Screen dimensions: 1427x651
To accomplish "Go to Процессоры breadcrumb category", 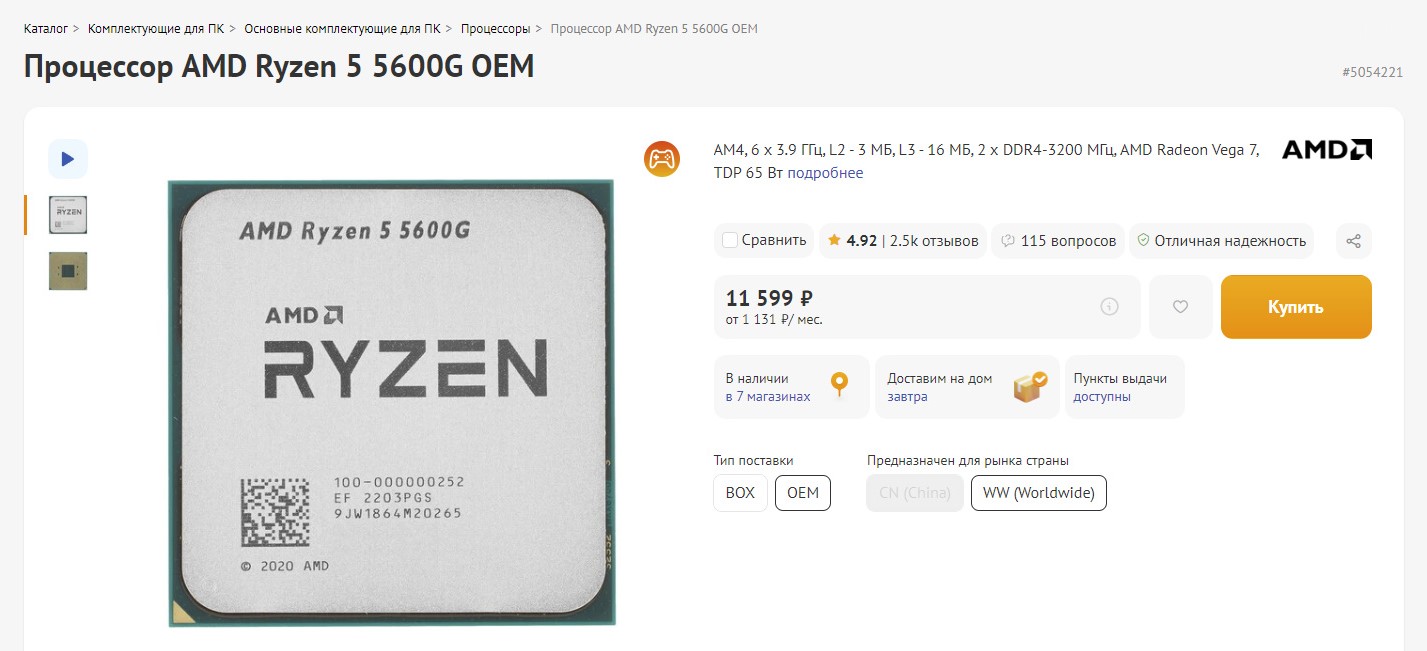I will (x=495, y=29).
